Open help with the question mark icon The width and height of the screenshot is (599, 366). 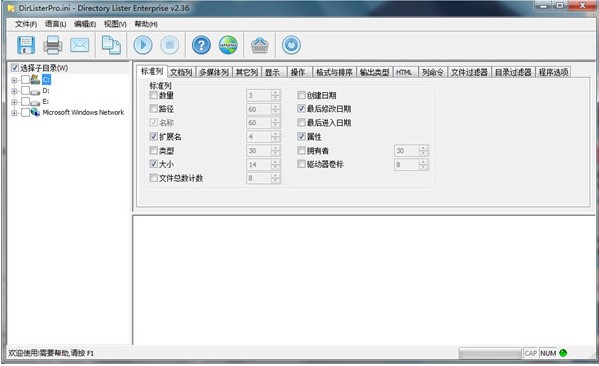201,45
